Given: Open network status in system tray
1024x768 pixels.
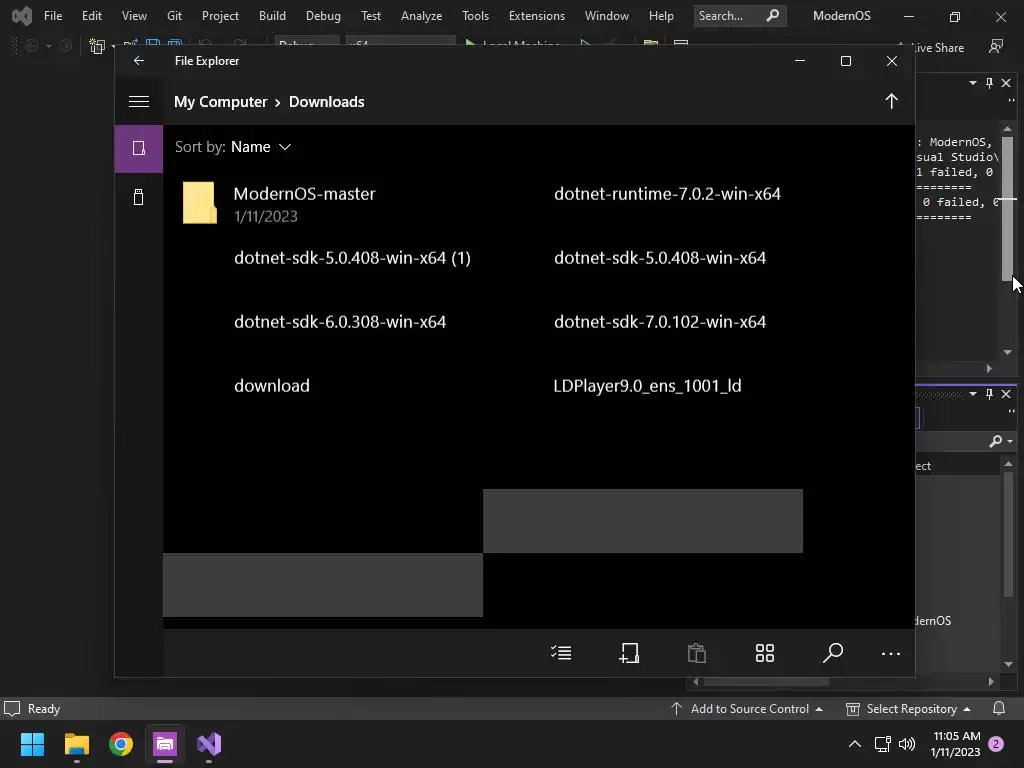Looking at the screenshot, I should [882, 744].
